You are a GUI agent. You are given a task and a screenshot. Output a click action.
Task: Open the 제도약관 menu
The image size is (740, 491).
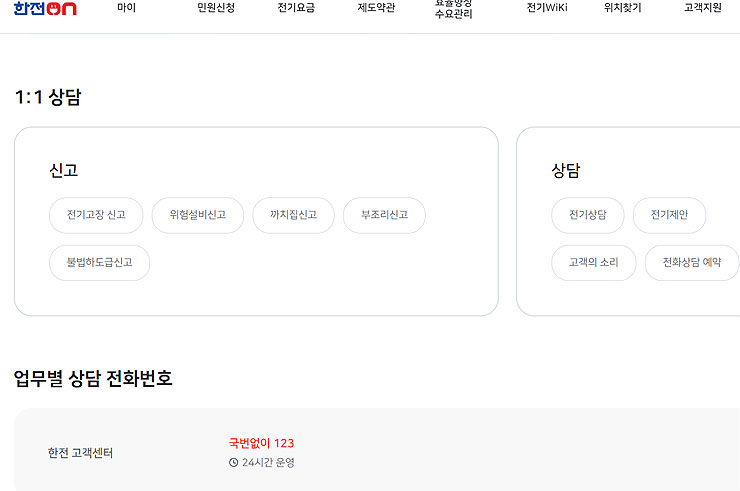(x=376, y=8)
